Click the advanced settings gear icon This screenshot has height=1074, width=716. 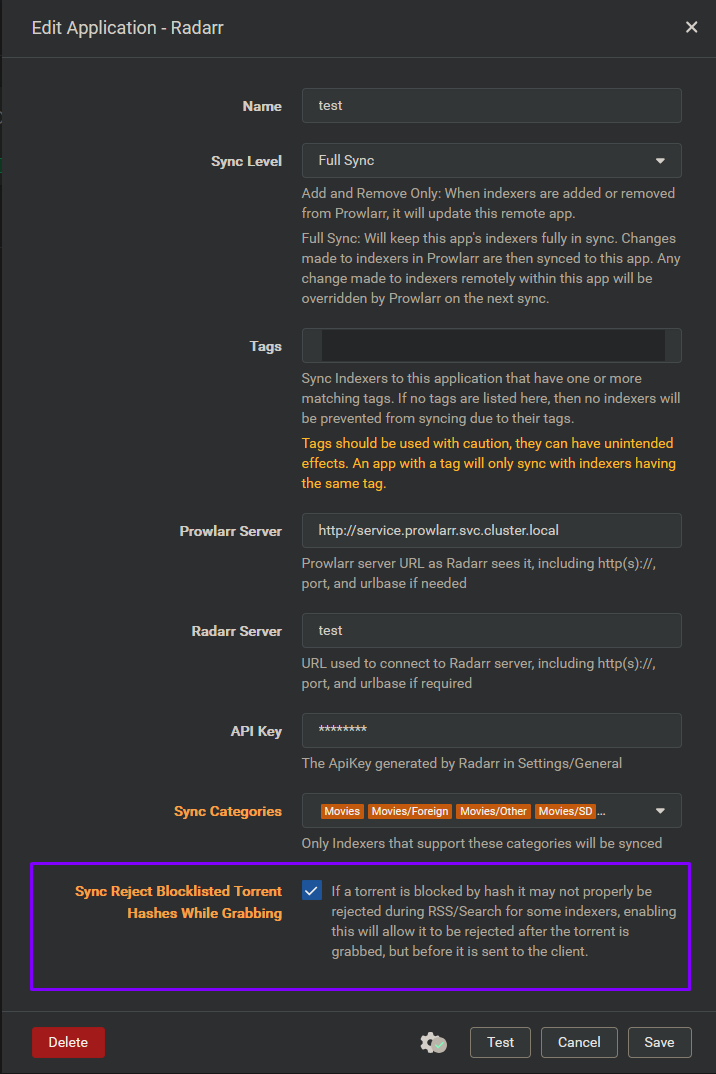pyautogui.click(x=433, y=1042)
